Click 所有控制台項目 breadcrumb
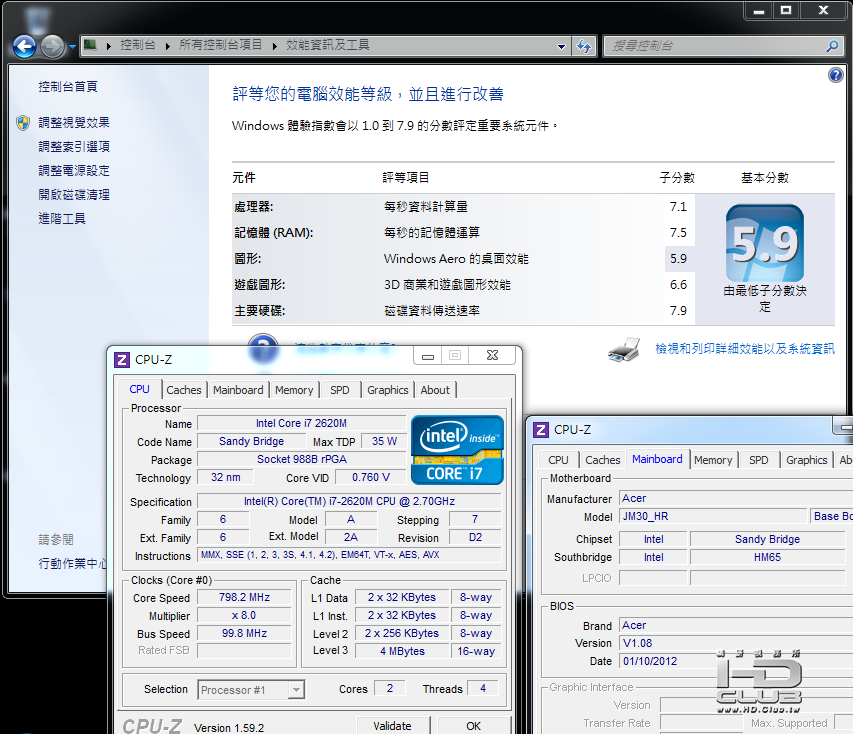The image size is (853, 734). click(221, 45)
